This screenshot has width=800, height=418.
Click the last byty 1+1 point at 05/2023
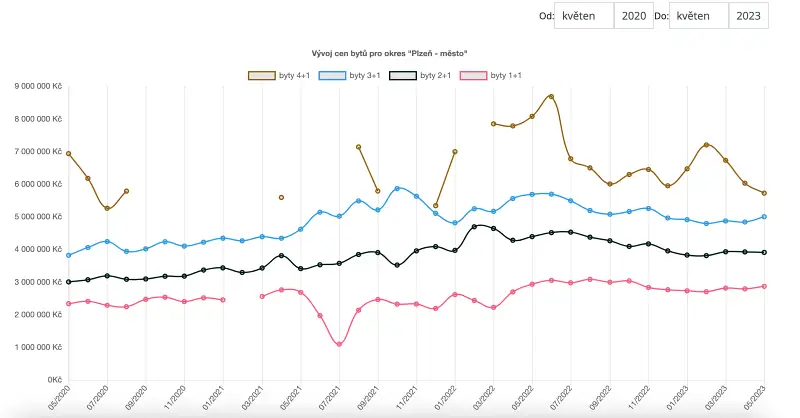click(x=765, y=286)
